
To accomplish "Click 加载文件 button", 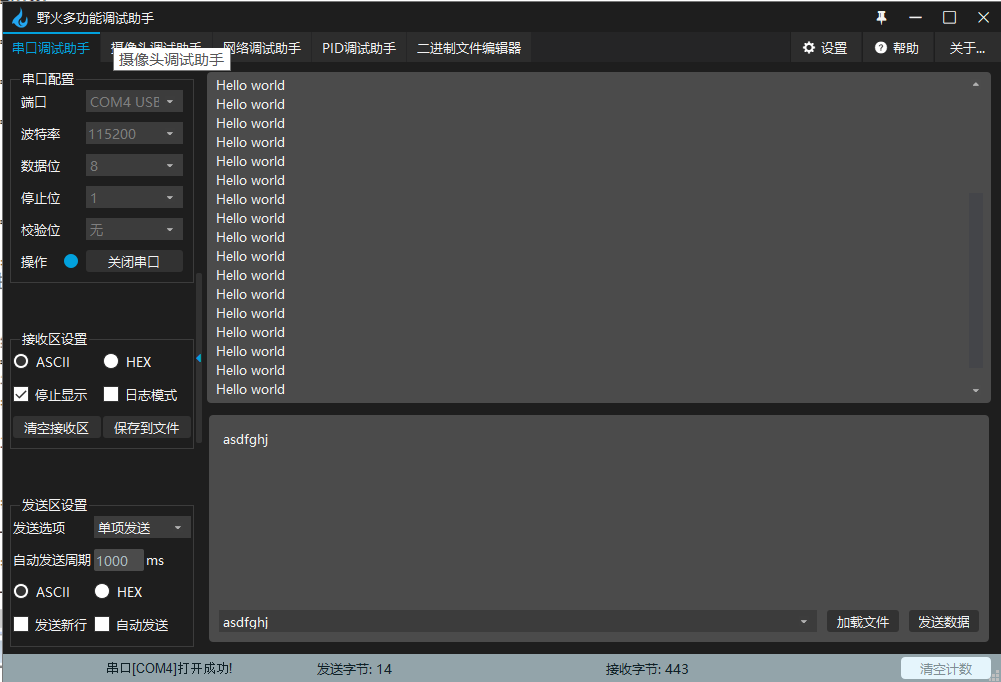I will coord(862,621).
